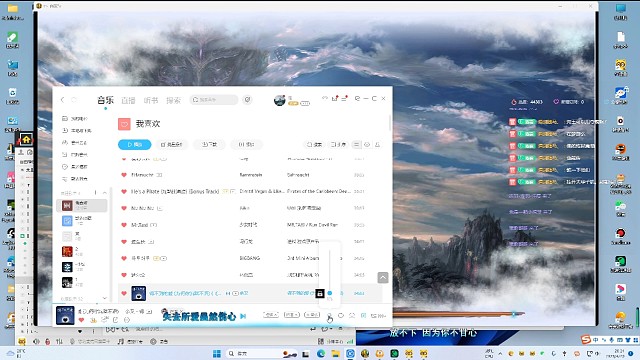Screen dimensions: 640x360
Task: Collapse the self-built playlist section chevron
Action: click(105, 193)
